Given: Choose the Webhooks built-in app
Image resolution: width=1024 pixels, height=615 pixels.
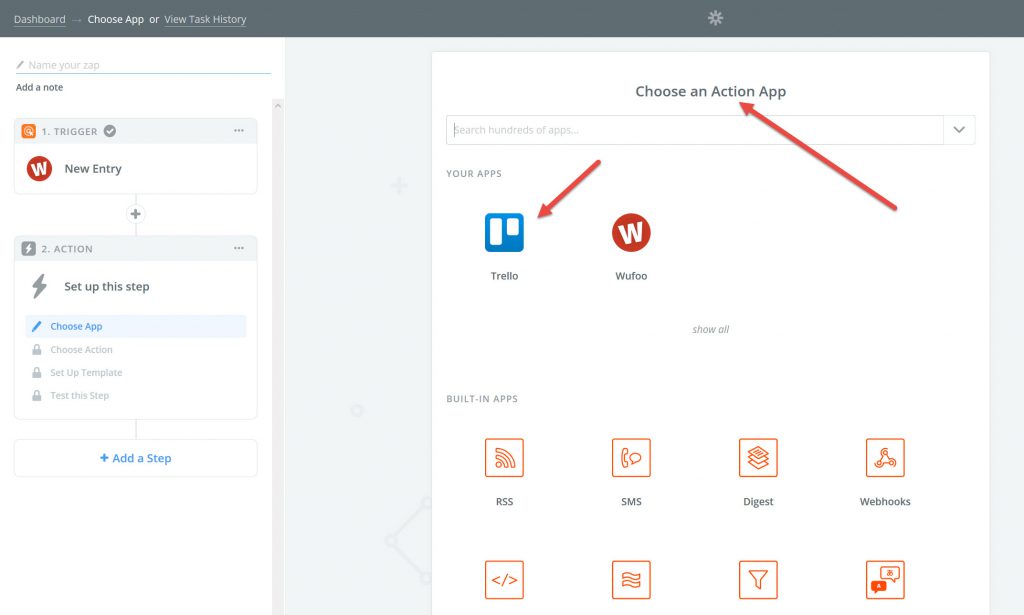Looking at the screenshot, I should tap(885, 458).
